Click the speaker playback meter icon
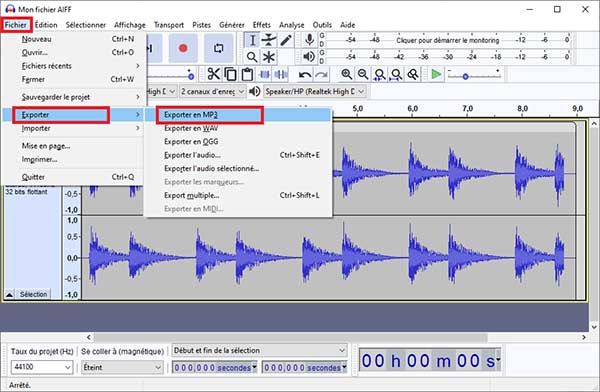Viewport: 600px width, 392px height. [309, 57]
